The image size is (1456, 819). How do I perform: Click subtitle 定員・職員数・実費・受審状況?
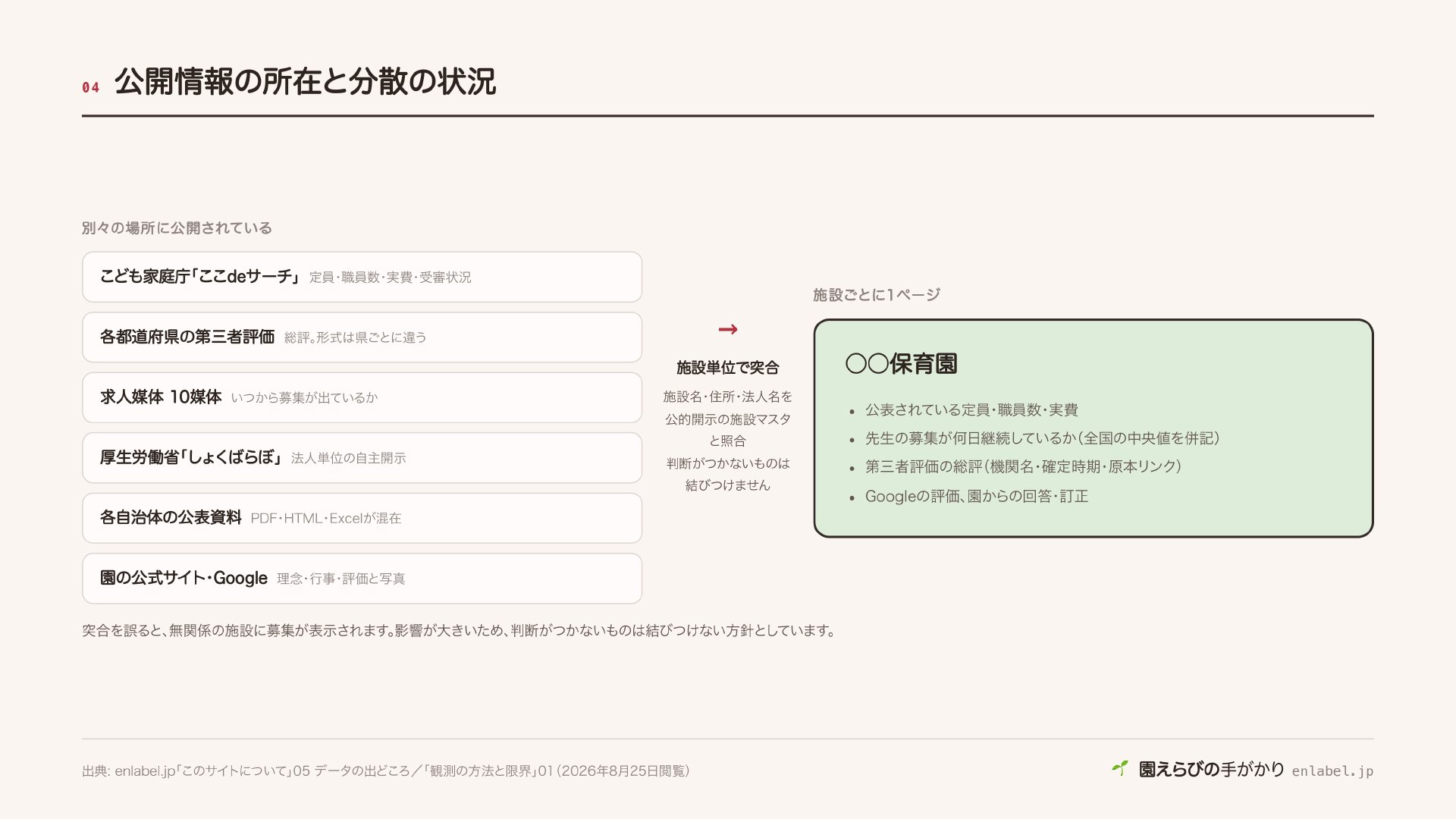tap(390, 278)
